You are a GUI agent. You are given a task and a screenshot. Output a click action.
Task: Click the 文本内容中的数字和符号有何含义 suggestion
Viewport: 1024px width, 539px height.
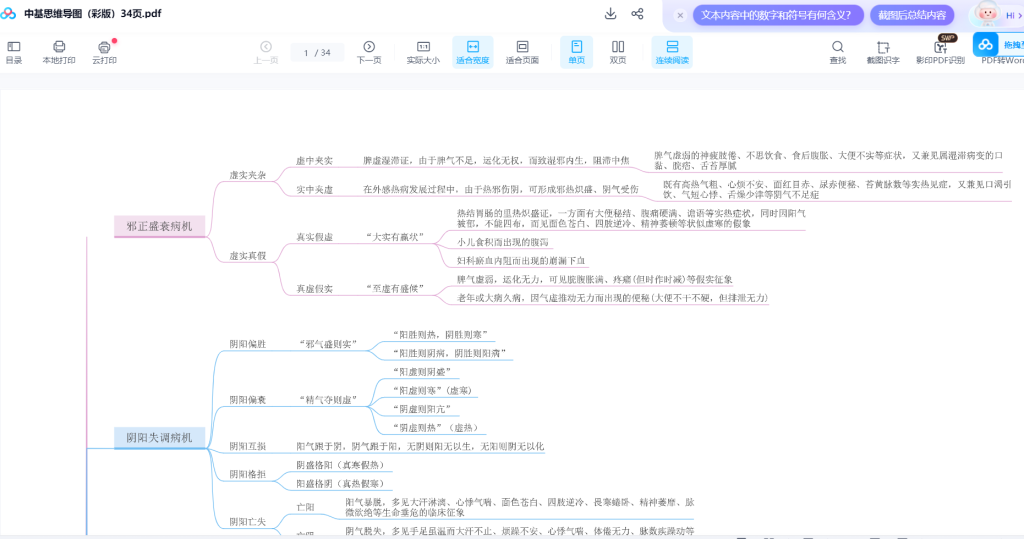click(x=778, y=15)
